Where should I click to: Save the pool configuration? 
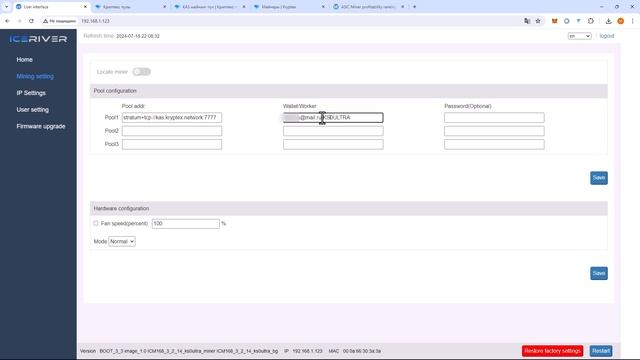[599, 178]
